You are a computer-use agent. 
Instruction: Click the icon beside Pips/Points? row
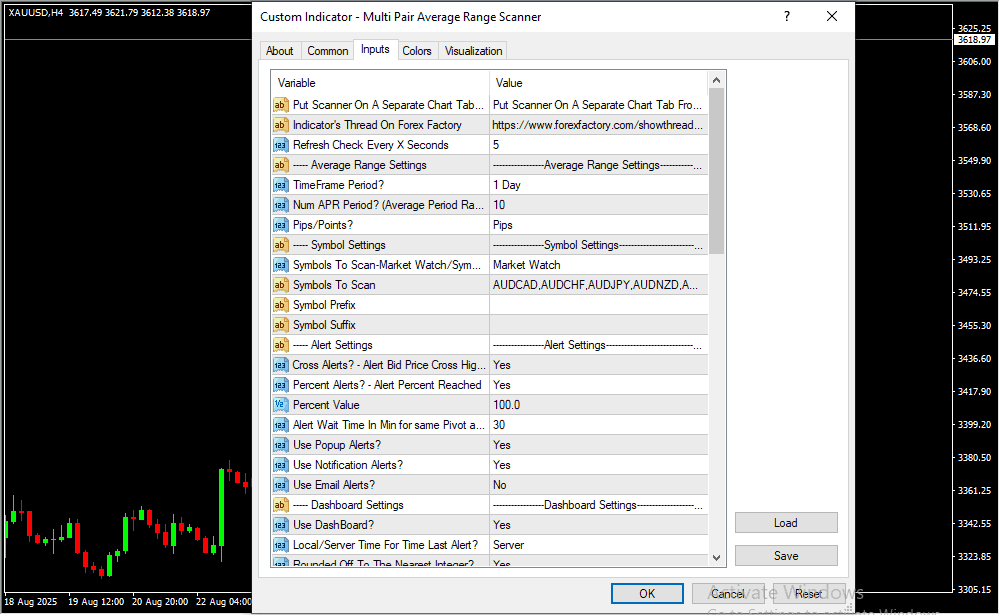[x=280, y=225]
